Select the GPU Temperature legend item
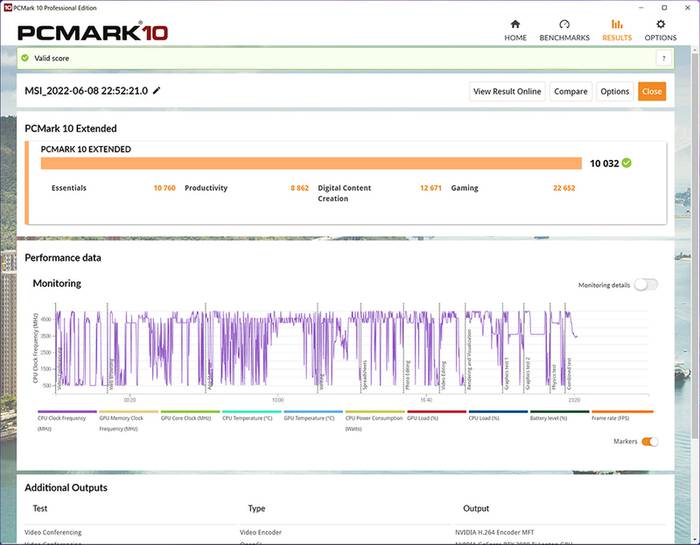The height and width of the screenshot is (545, 700). [313, 416]
